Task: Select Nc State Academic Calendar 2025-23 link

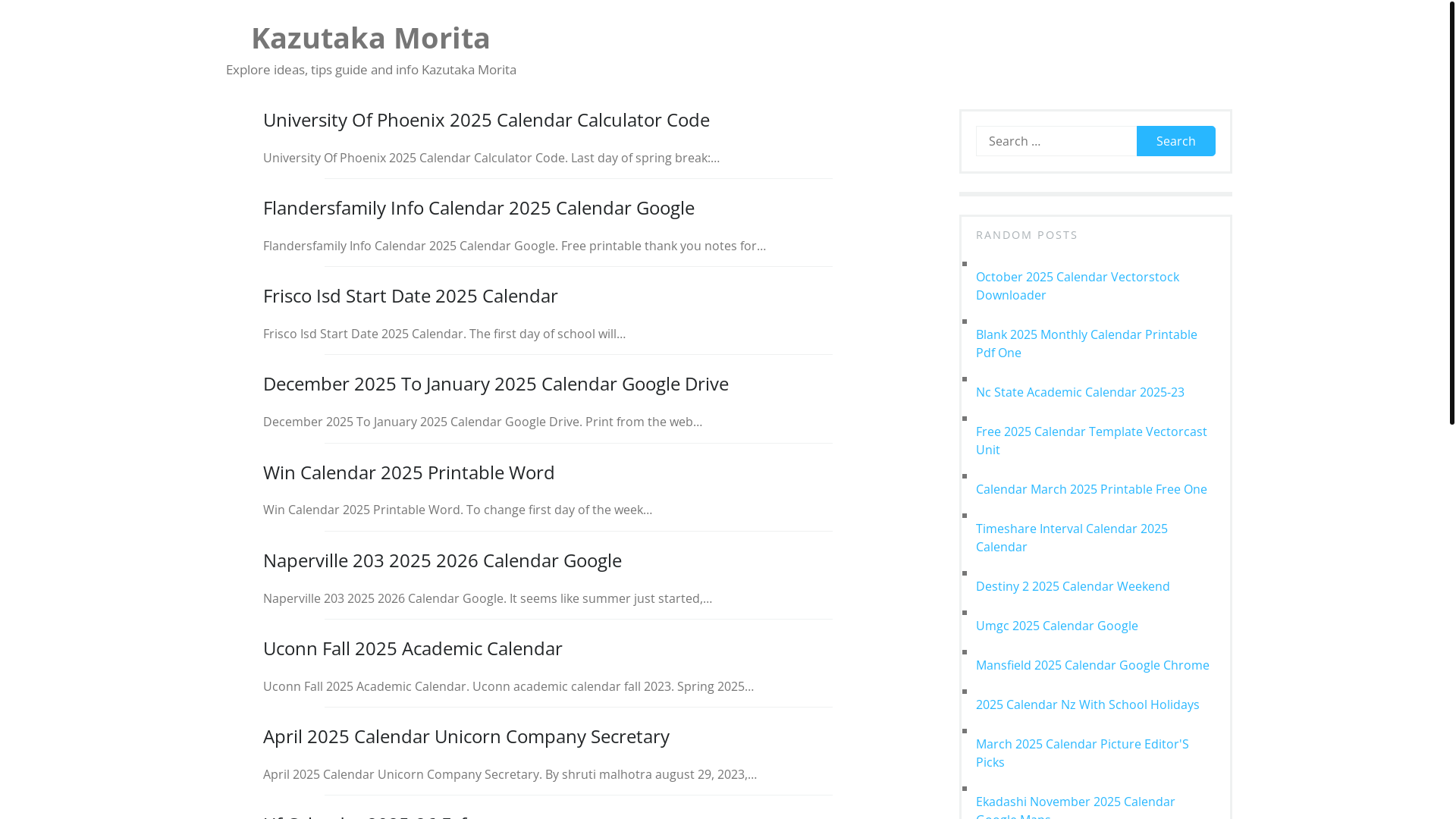Action: pos(1080,392)
